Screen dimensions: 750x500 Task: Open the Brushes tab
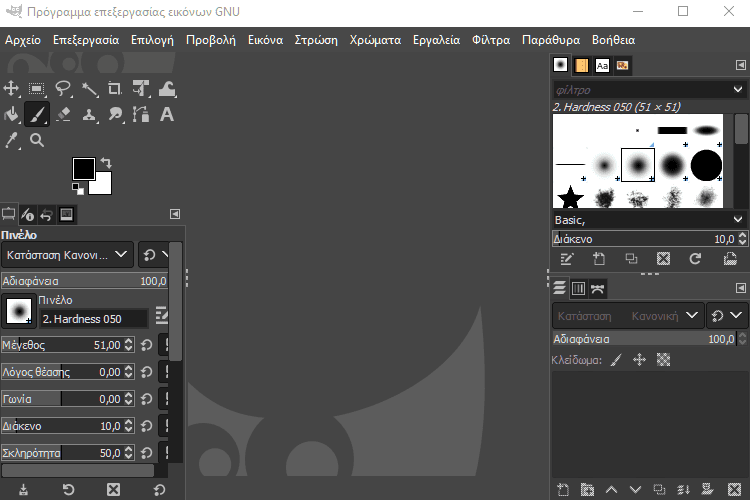click(x=561, y=65)
